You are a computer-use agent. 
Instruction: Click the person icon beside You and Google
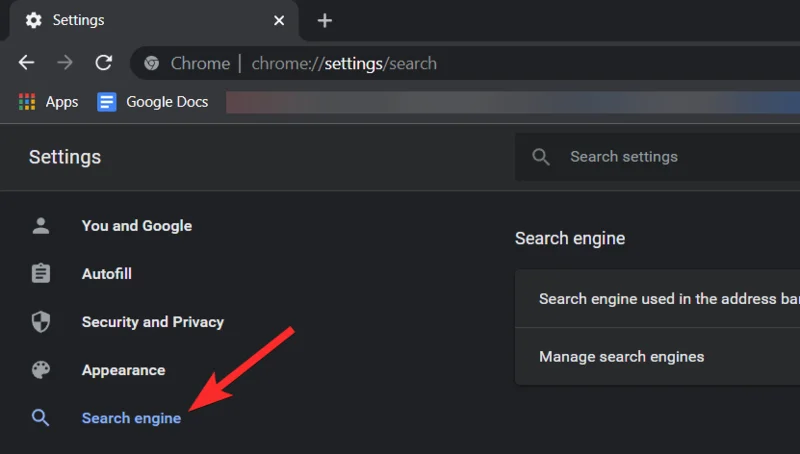[41, 225]
